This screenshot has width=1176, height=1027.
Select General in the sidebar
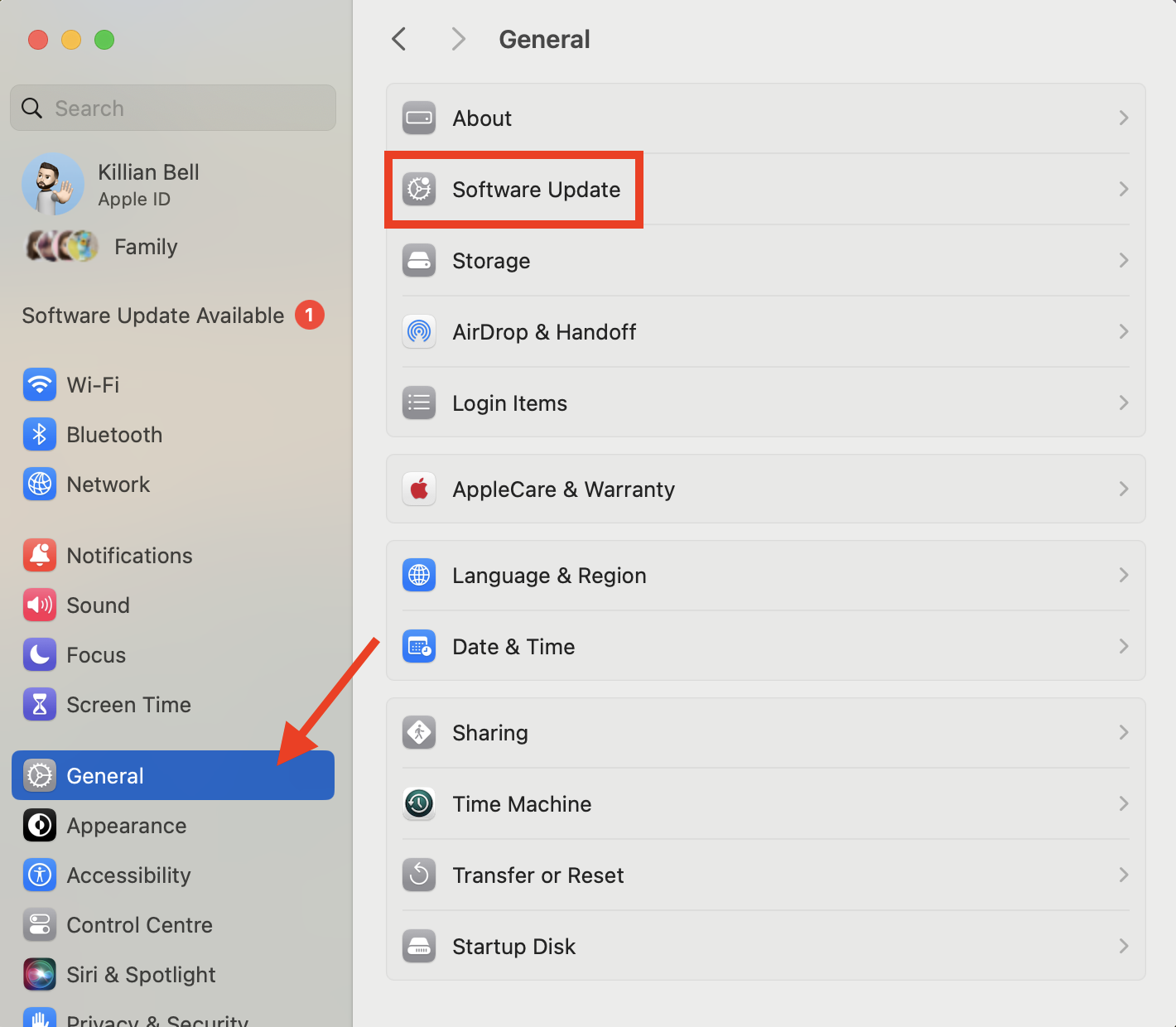point(104,775)
